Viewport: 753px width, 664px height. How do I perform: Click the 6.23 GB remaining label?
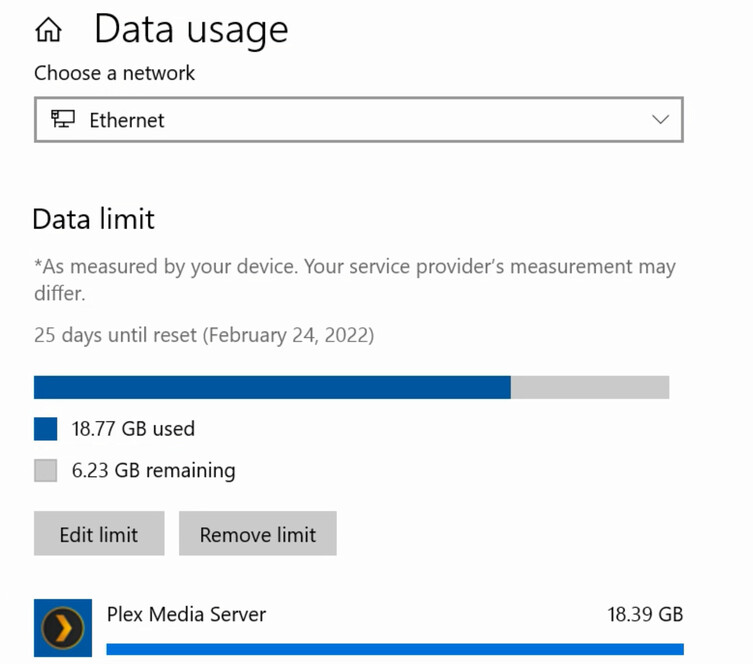pos(153,470)
